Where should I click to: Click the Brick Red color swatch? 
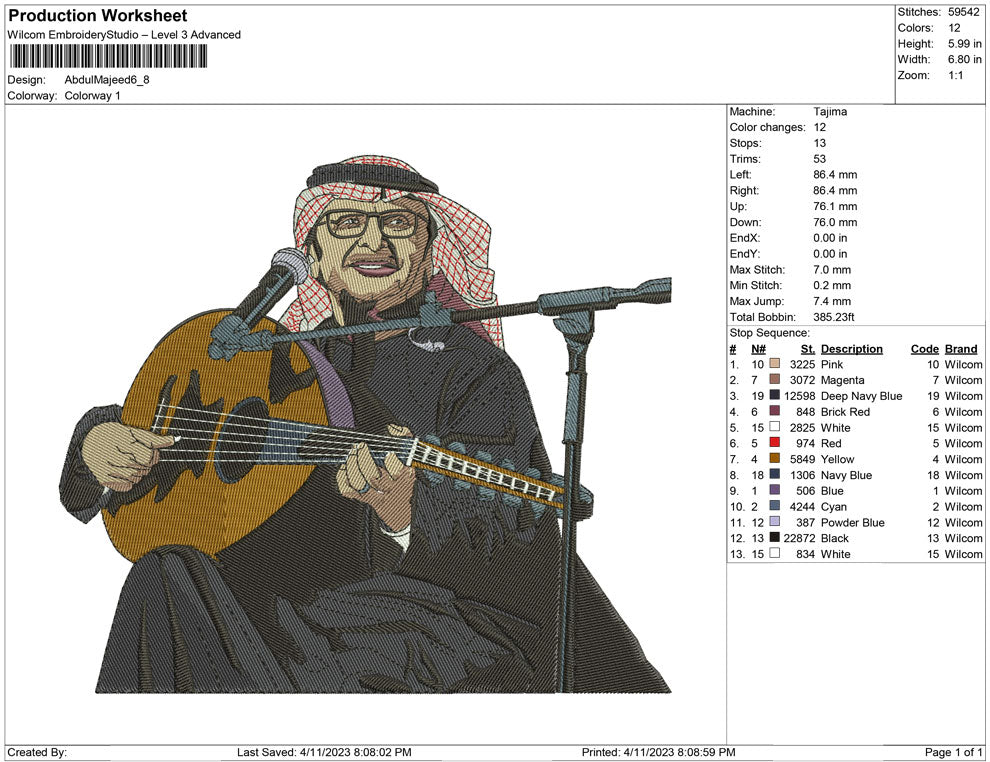pos(775,411)
